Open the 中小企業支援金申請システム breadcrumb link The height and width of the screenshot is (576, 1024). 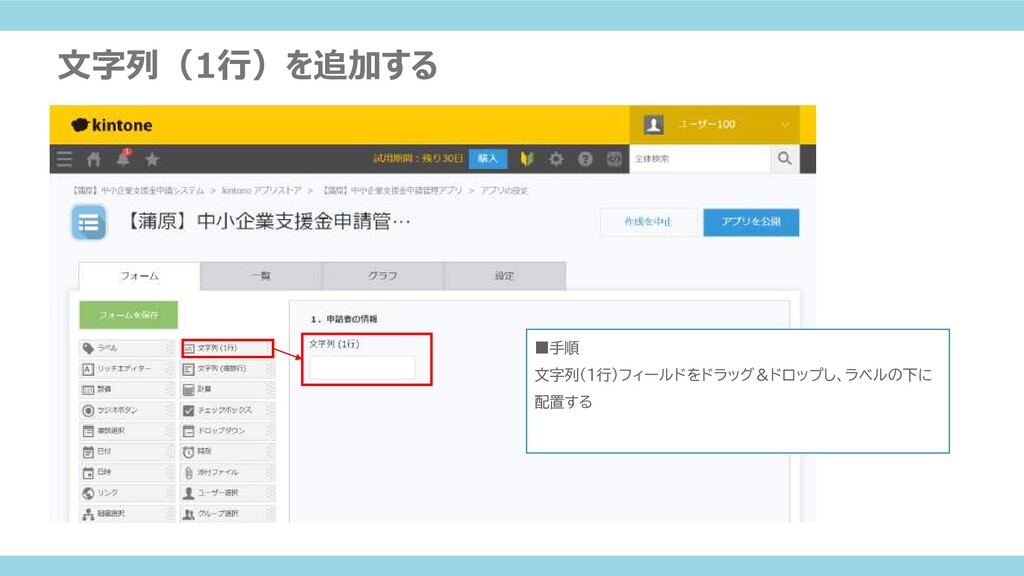[138, 191]
